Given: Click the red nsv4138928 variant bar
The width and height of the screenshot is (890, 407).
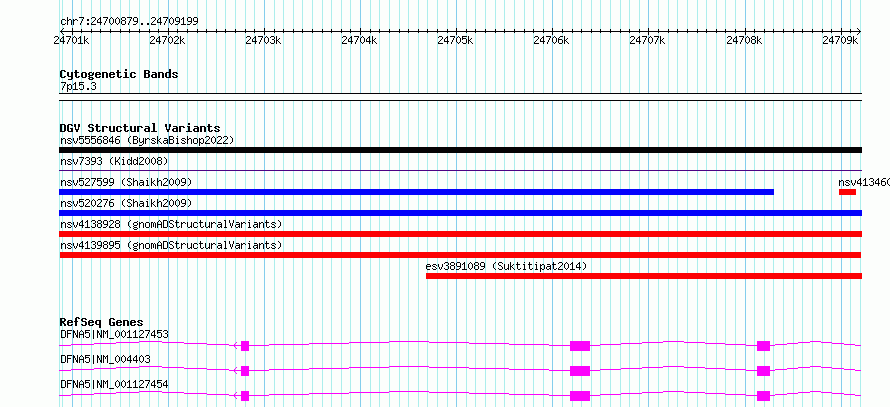Looking at the screenshot, I should click(460, 234).
